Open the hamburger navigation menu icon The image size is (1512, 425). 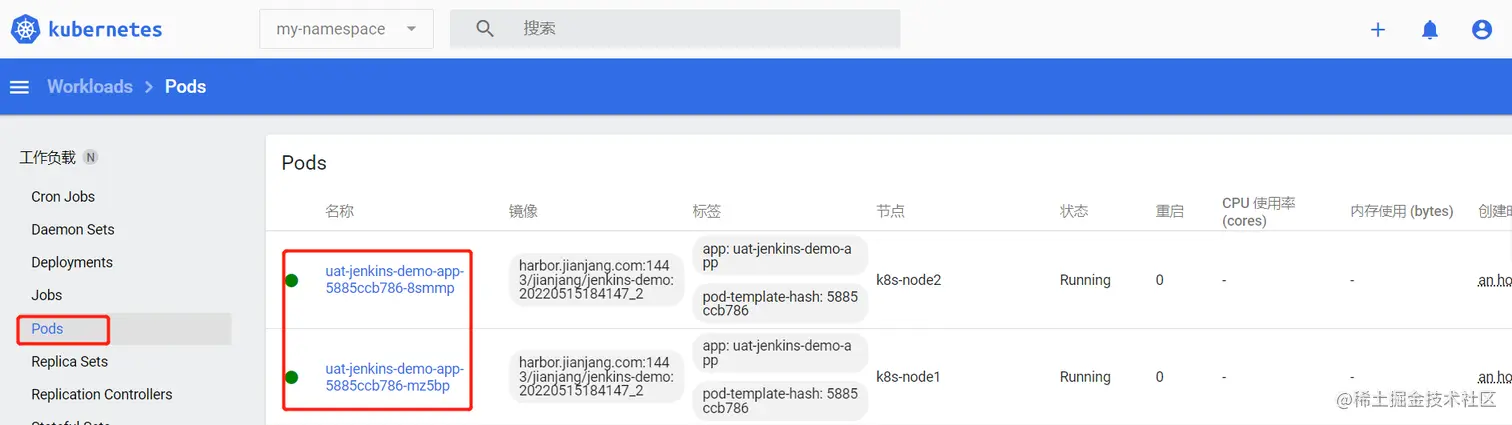19,87
